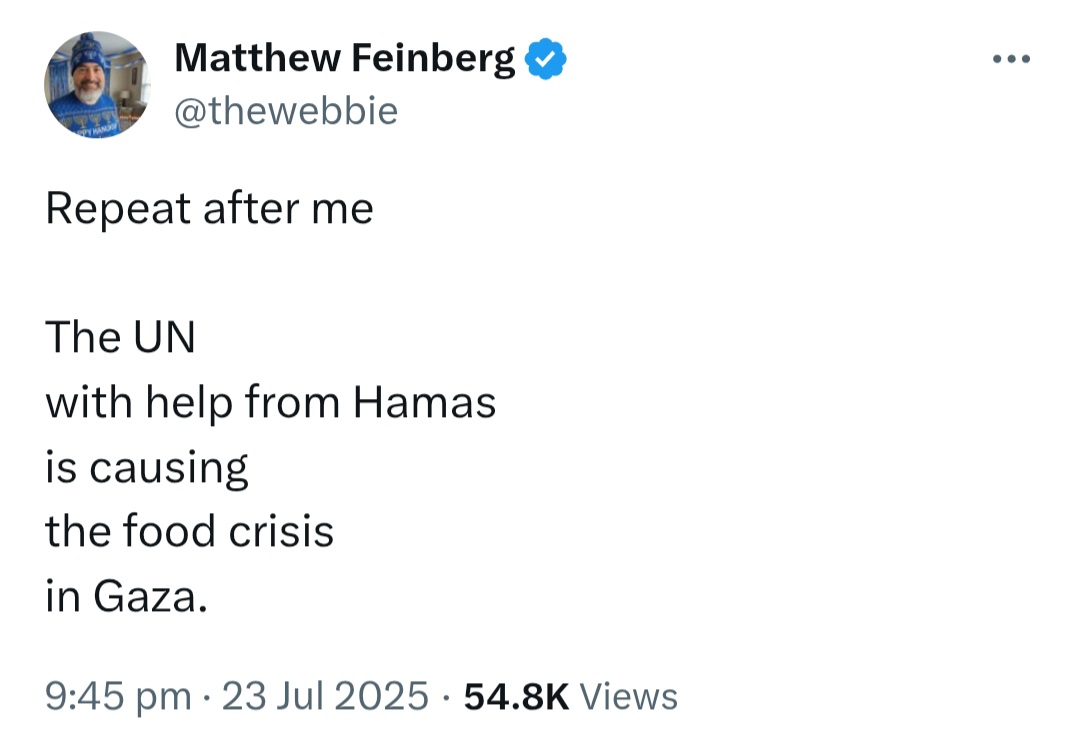Screen dimensions: 1080x751
Task: Click the word Hamas in tweet
Action: pos(424,402)
